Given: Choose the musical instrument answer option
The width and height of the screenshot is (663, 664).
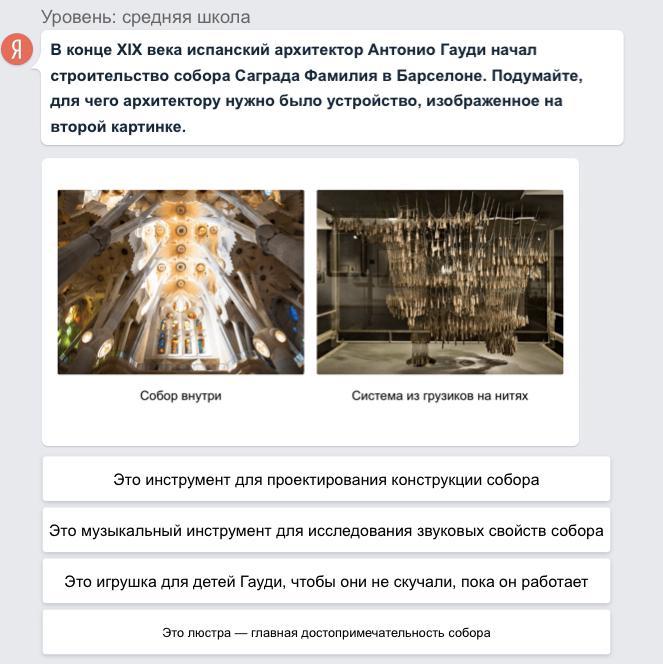Looking at the screenshot, I should [x=326, y=530].
